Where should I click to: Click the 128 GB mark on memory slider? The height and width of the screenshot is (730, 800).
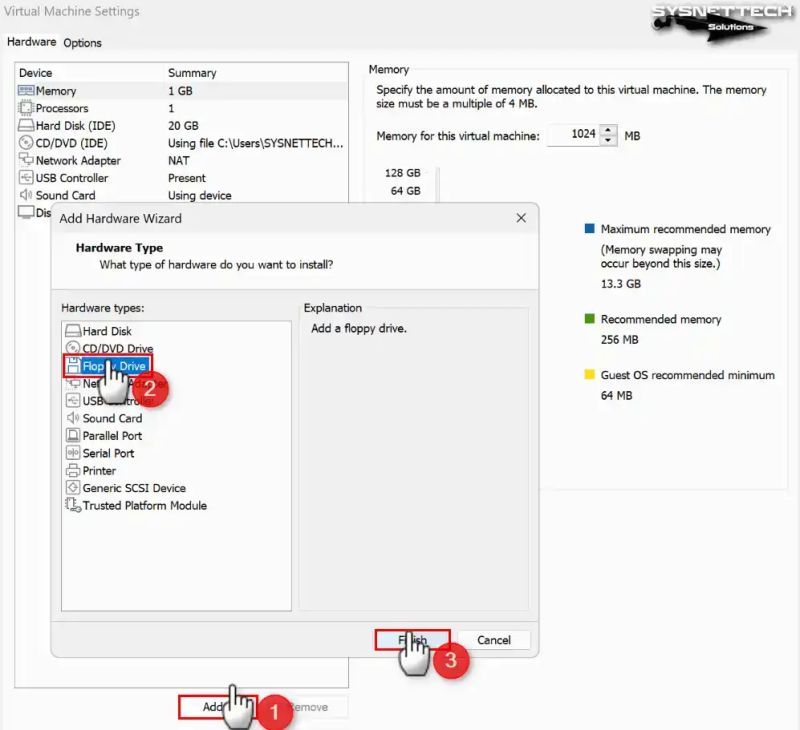point(403,173)
